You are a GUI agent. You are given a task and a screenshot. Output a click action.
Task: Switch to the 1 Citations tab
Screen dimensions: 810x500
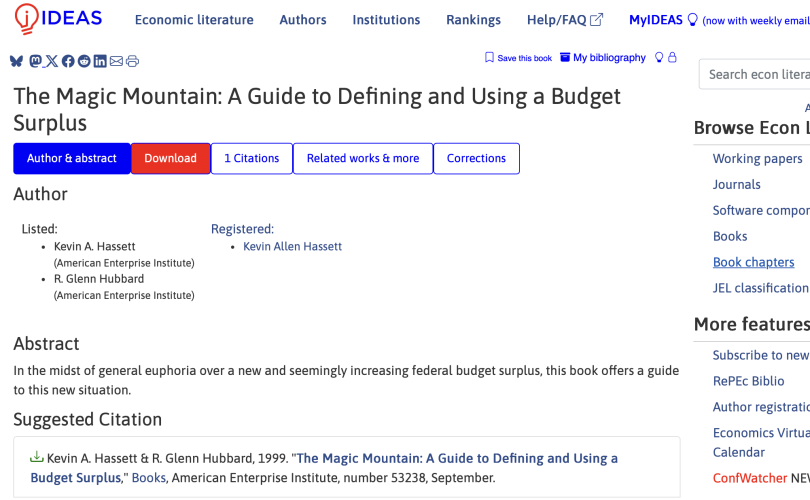251,158
